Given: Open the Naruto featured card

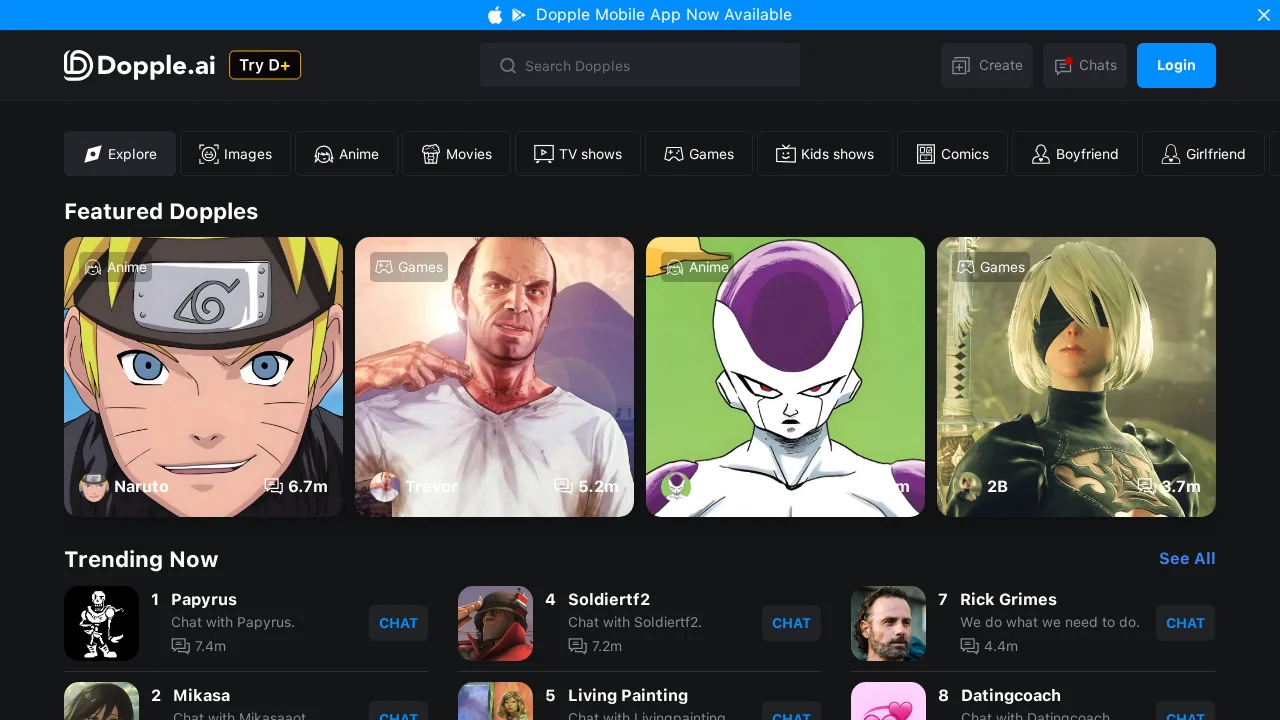Looking at the screenshot, I should 203,377.
